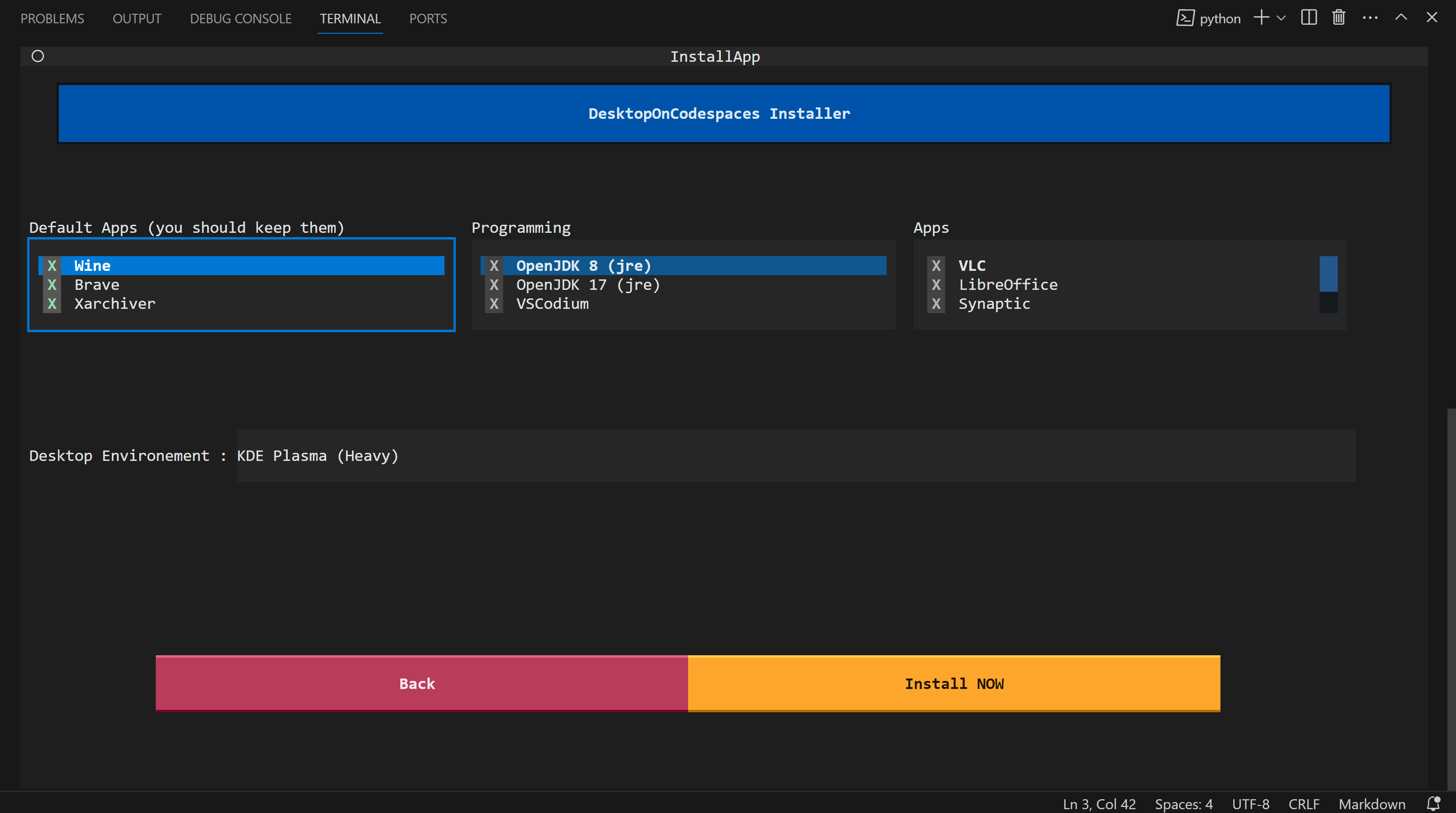Toggle the LibreOffice checkbox
Screen dimensions: 1456x813
click(x=936, y=284)
